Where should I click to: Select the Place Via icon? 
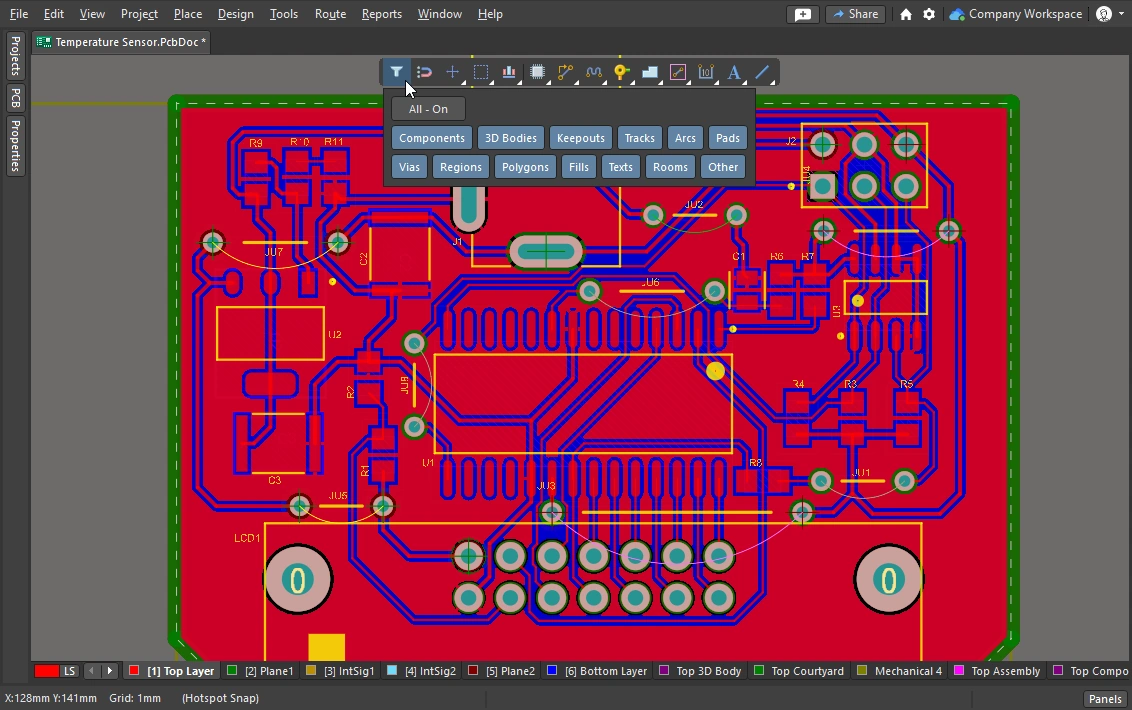pos(621,72)
